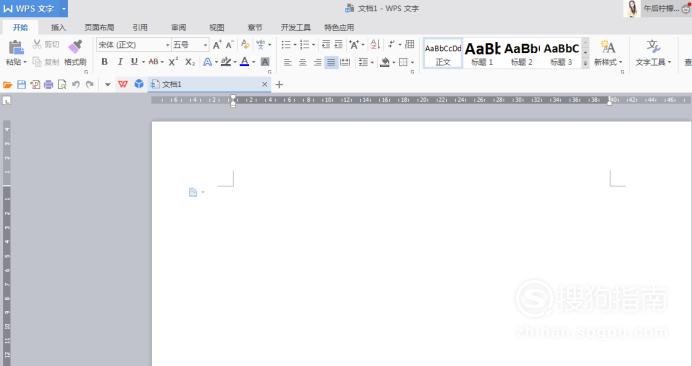
Task: Click the show paragraph marks icon
Action: tap(391, 44)
